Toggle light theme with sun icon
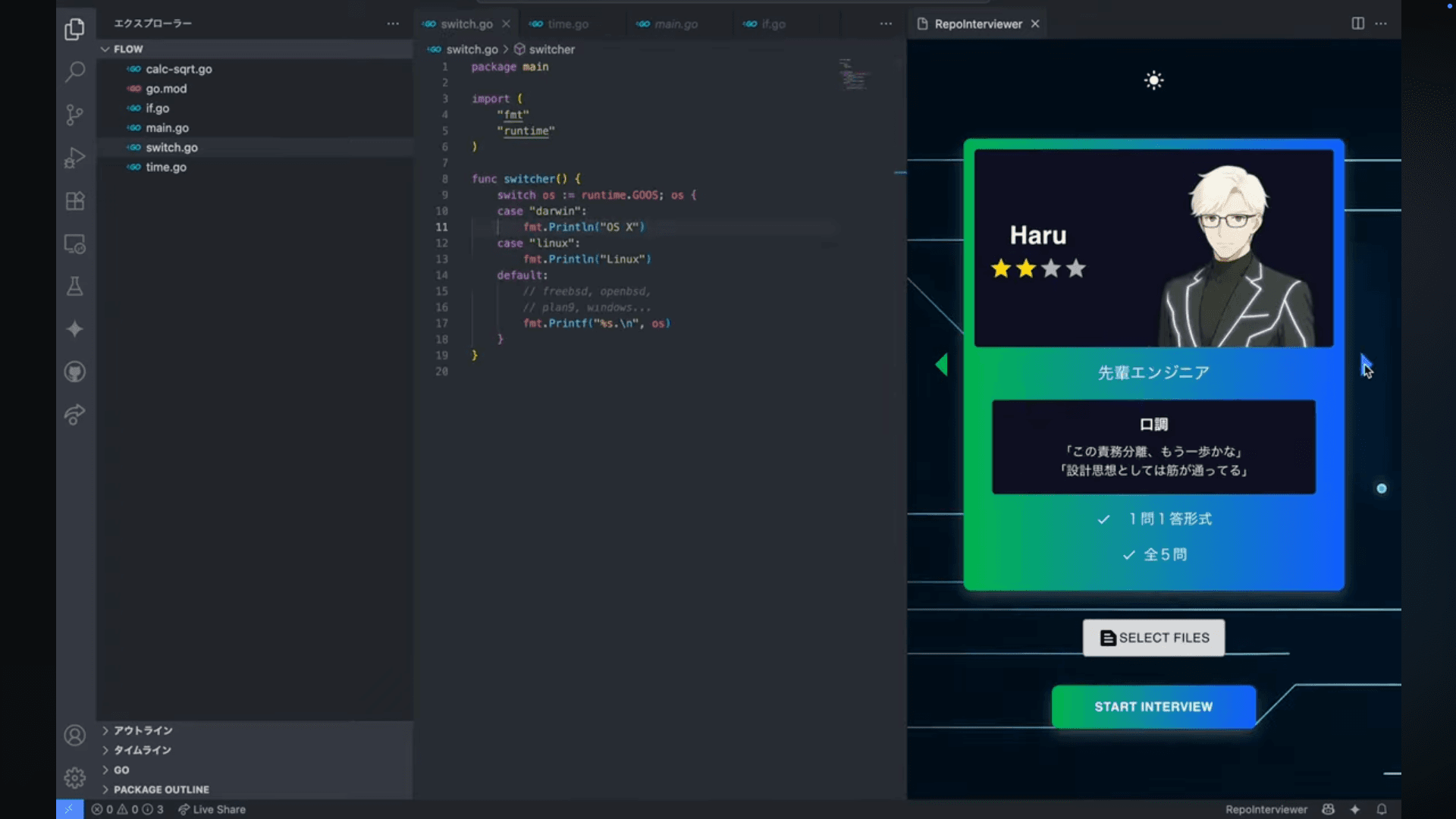This screenshot has width=1456, height=819. [1153, 80]
